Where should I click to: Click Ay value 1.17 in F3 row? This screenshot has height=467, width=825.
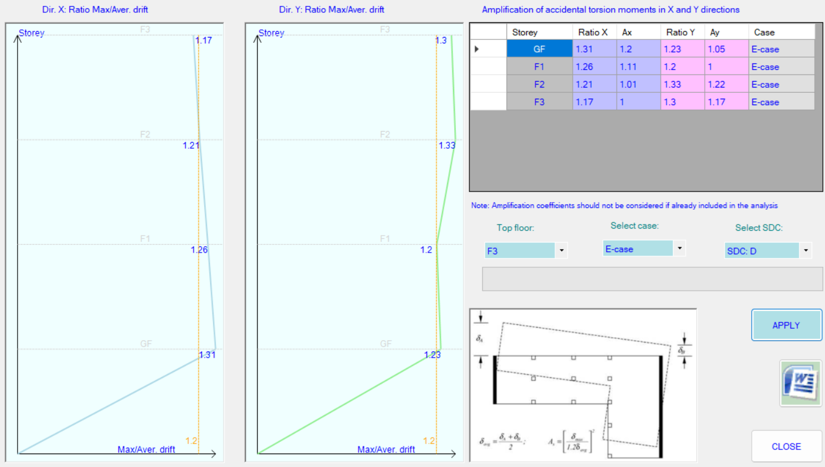point(727,102)
